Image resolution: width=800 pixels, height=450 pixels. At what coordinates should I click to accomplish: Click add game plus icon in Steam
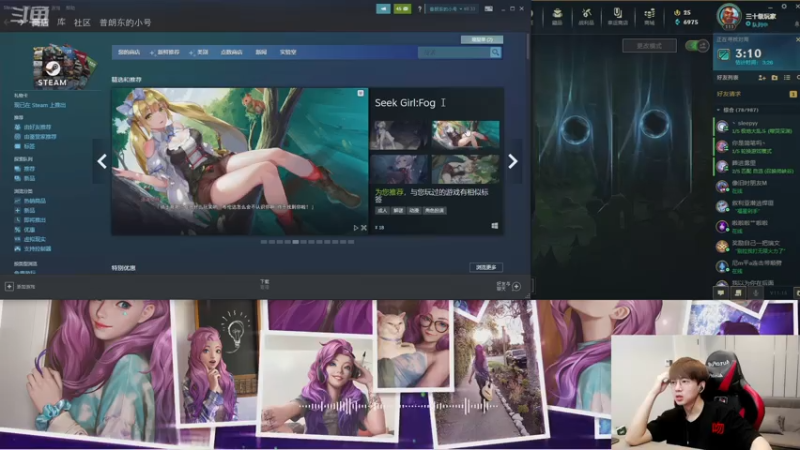point(9,287)
